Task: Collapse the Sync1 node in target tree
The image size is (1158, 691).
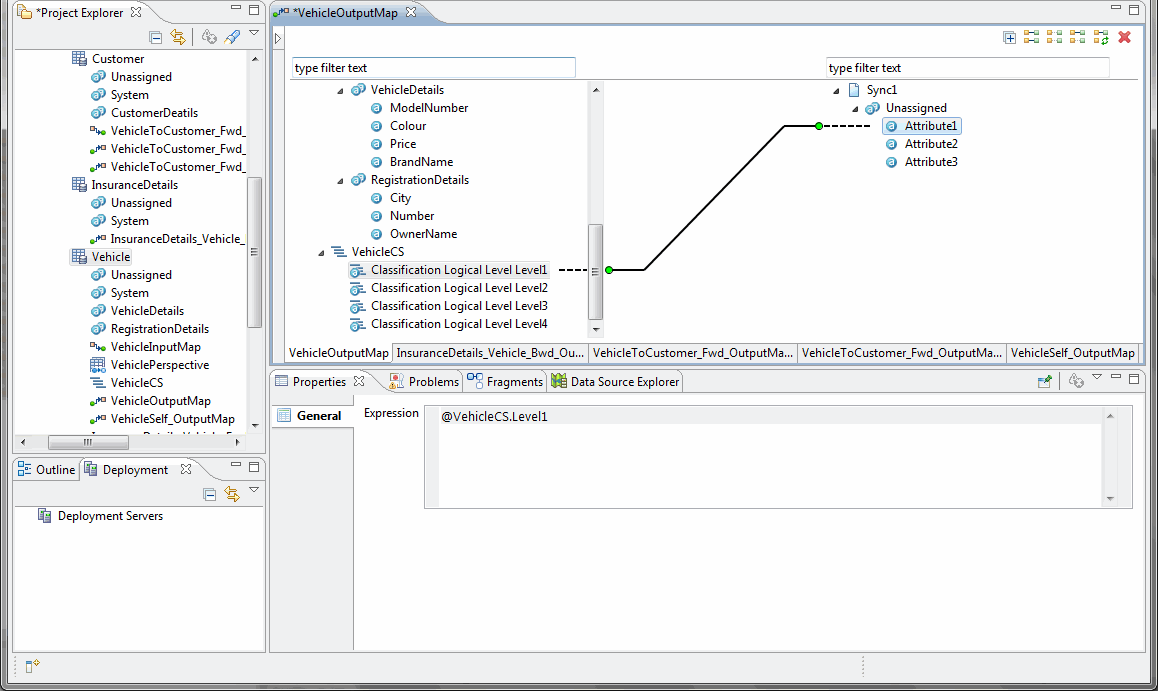Action: (x=836, y=91)
